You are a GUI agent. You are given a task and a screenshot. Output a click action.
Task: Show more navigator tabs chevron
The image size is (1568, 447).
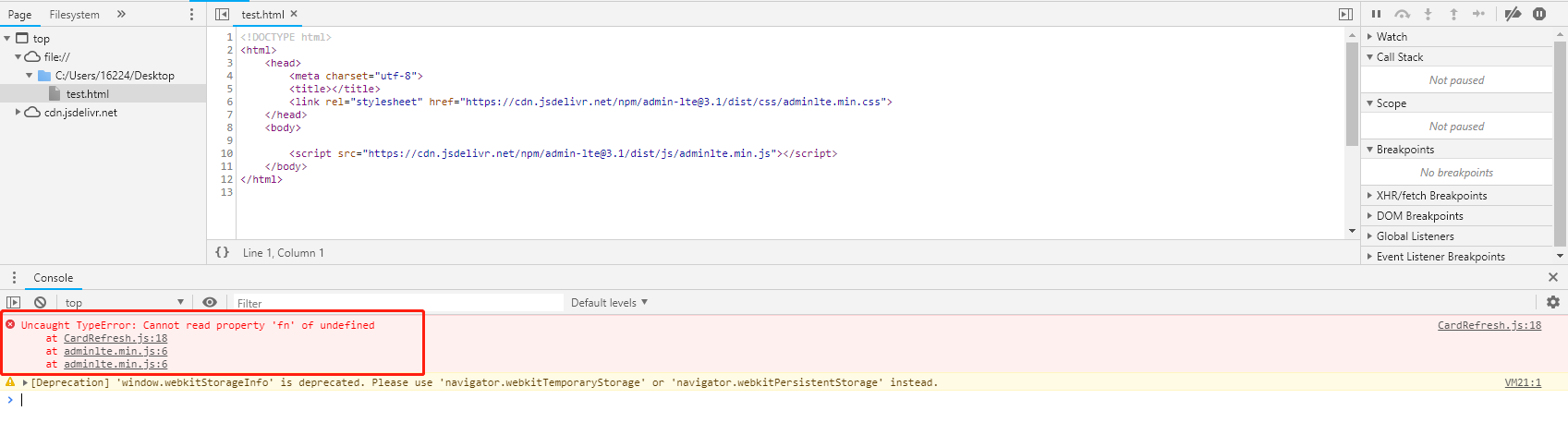[x=121, y=14]
